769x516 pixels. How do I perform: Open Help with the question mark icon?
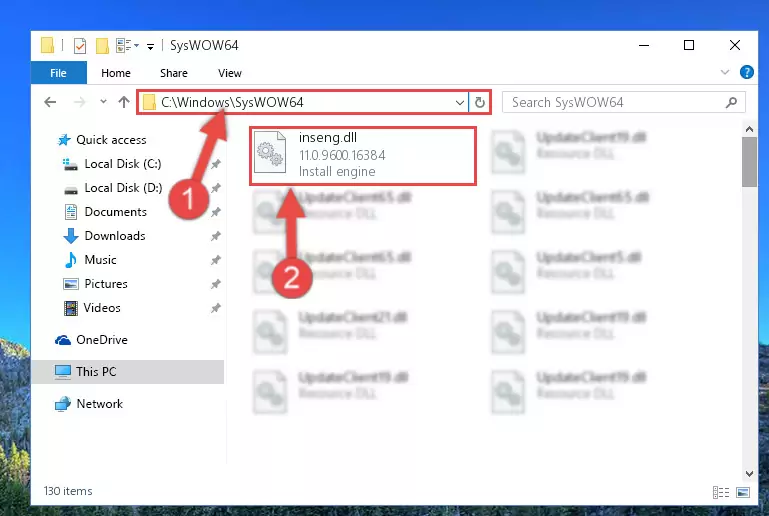click(x=746, y=73)
